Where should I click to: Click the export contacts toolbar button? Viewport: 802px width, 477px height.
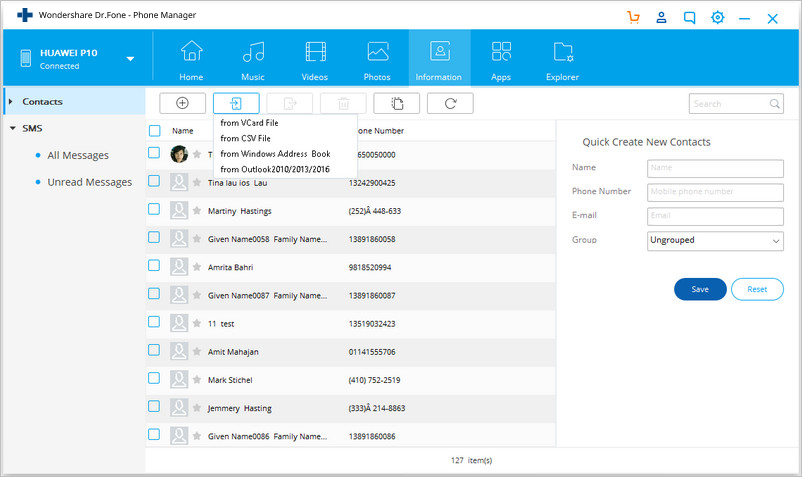[x=289, y=103]
